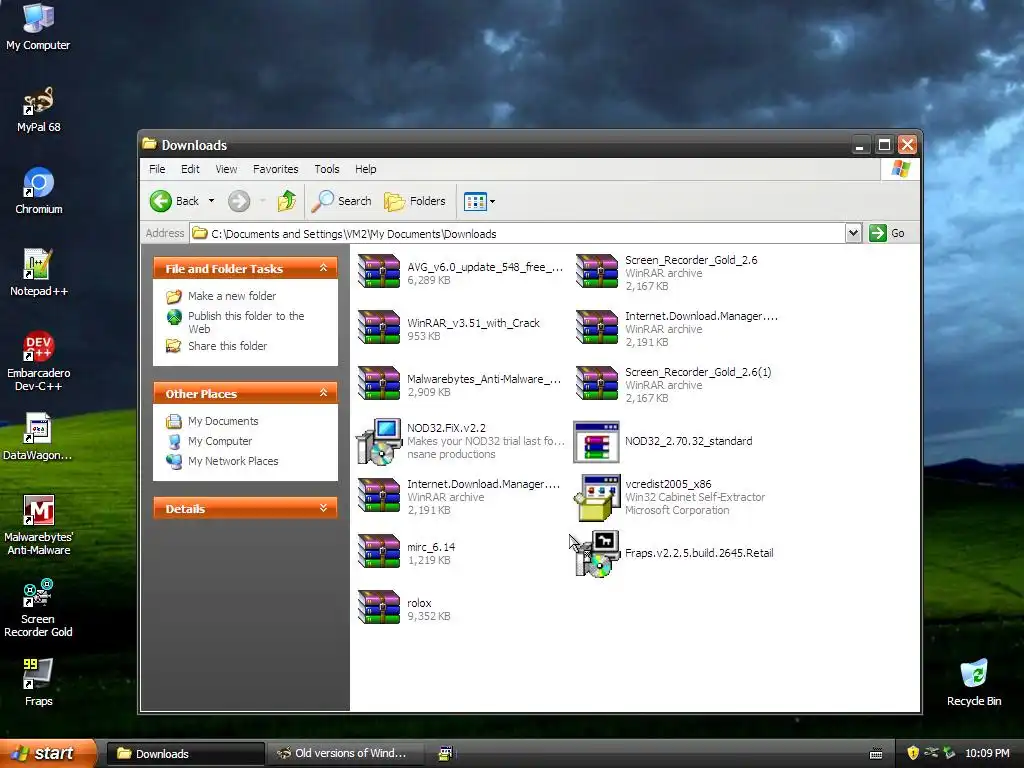Click left Internet.Download.Manager archive, below NOD32.FiX
Screen dimensions: 1024x768
(x=379, y=495)
